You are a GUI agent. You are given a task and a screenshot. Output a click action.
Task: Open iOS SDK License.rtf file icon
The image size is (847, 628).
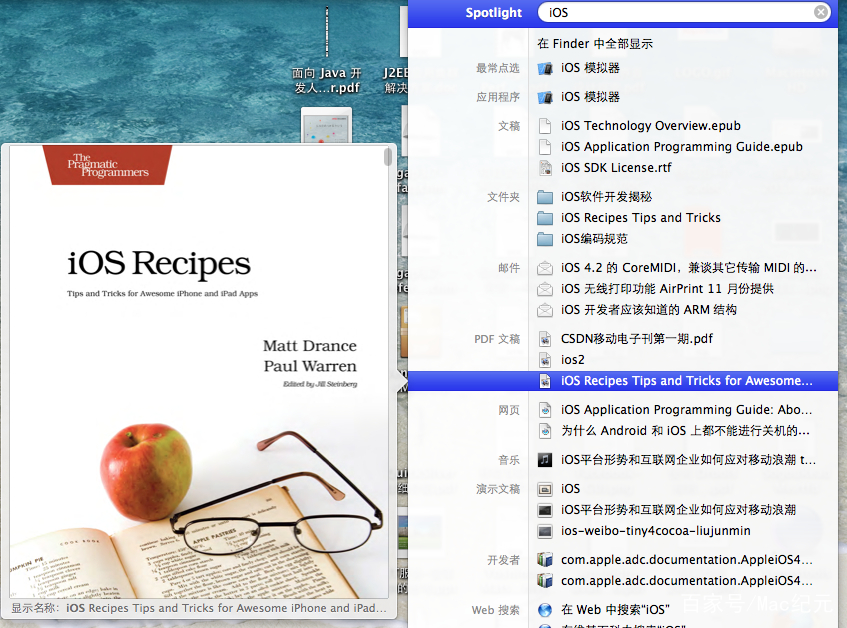pyautogui.click(x=545, y=168)
